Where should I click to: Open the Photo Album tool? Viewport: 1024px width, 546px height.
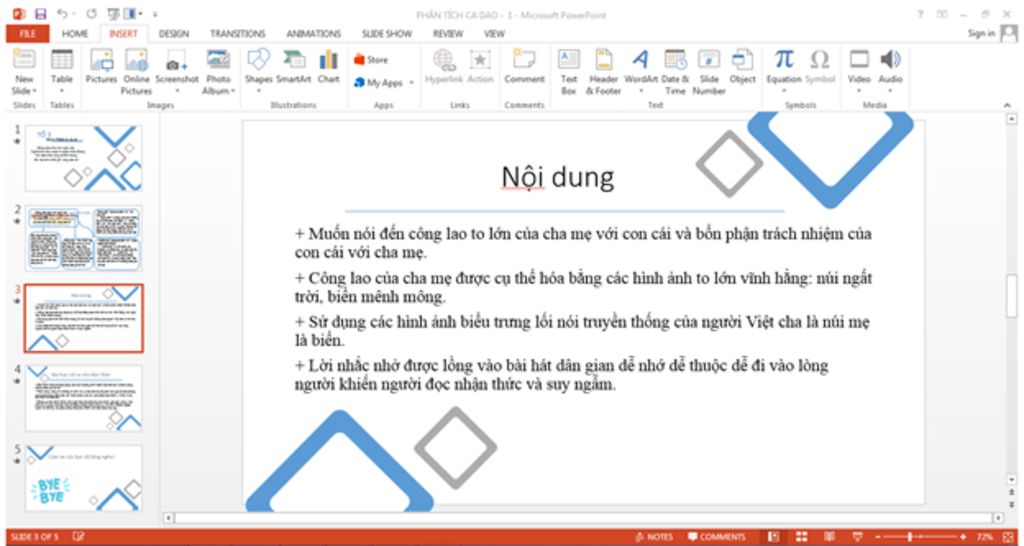218,72
